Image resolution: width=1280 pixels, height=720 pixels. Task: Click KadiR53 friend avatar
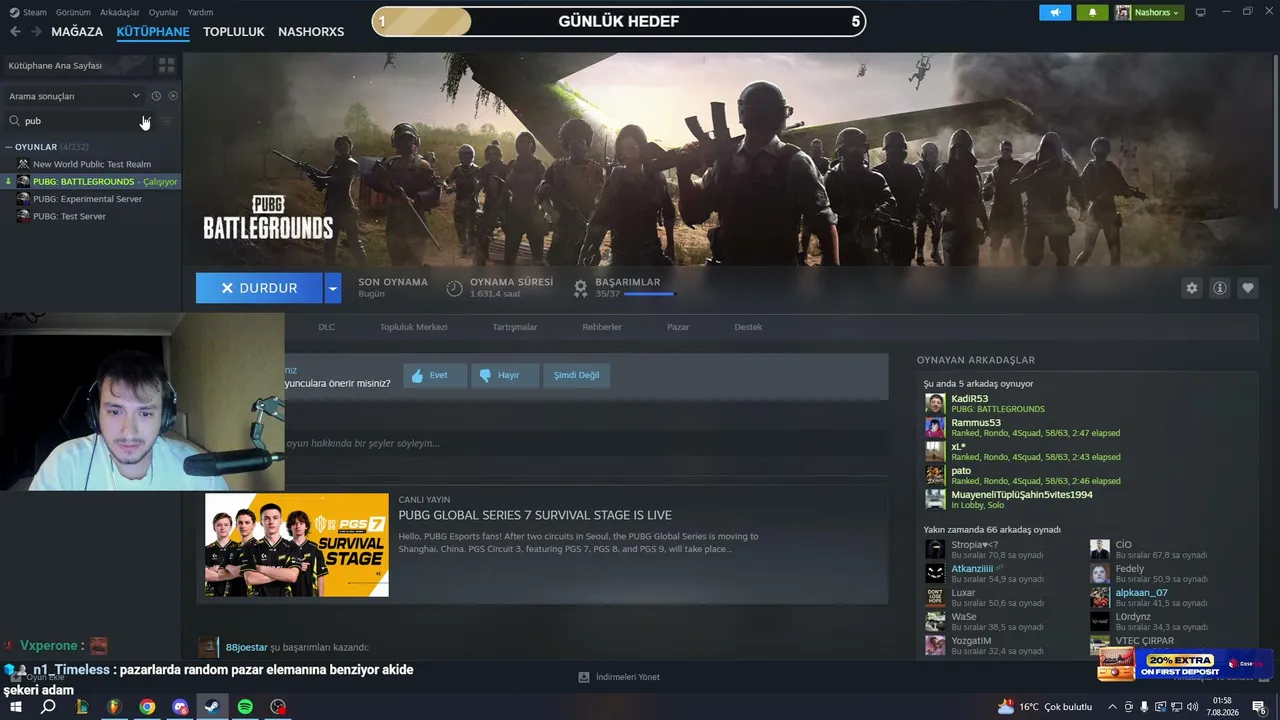935,403
